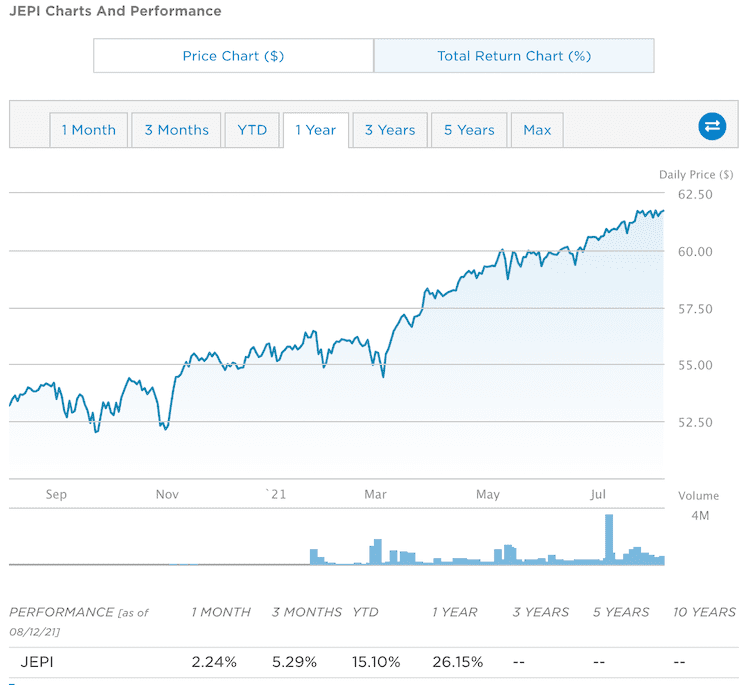Image resolution: width=750 pixels, height=685 pixels.
Task: Click the Volume axis title
Action: [698, 496]
